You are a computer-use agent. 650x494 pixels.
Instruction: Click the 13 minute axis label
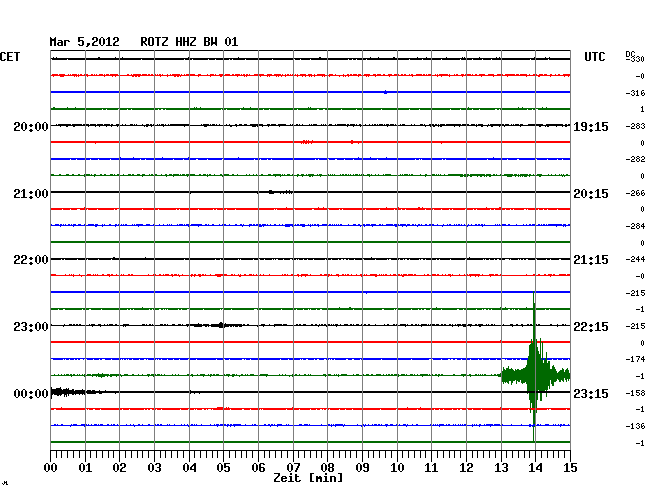[501, 467]
